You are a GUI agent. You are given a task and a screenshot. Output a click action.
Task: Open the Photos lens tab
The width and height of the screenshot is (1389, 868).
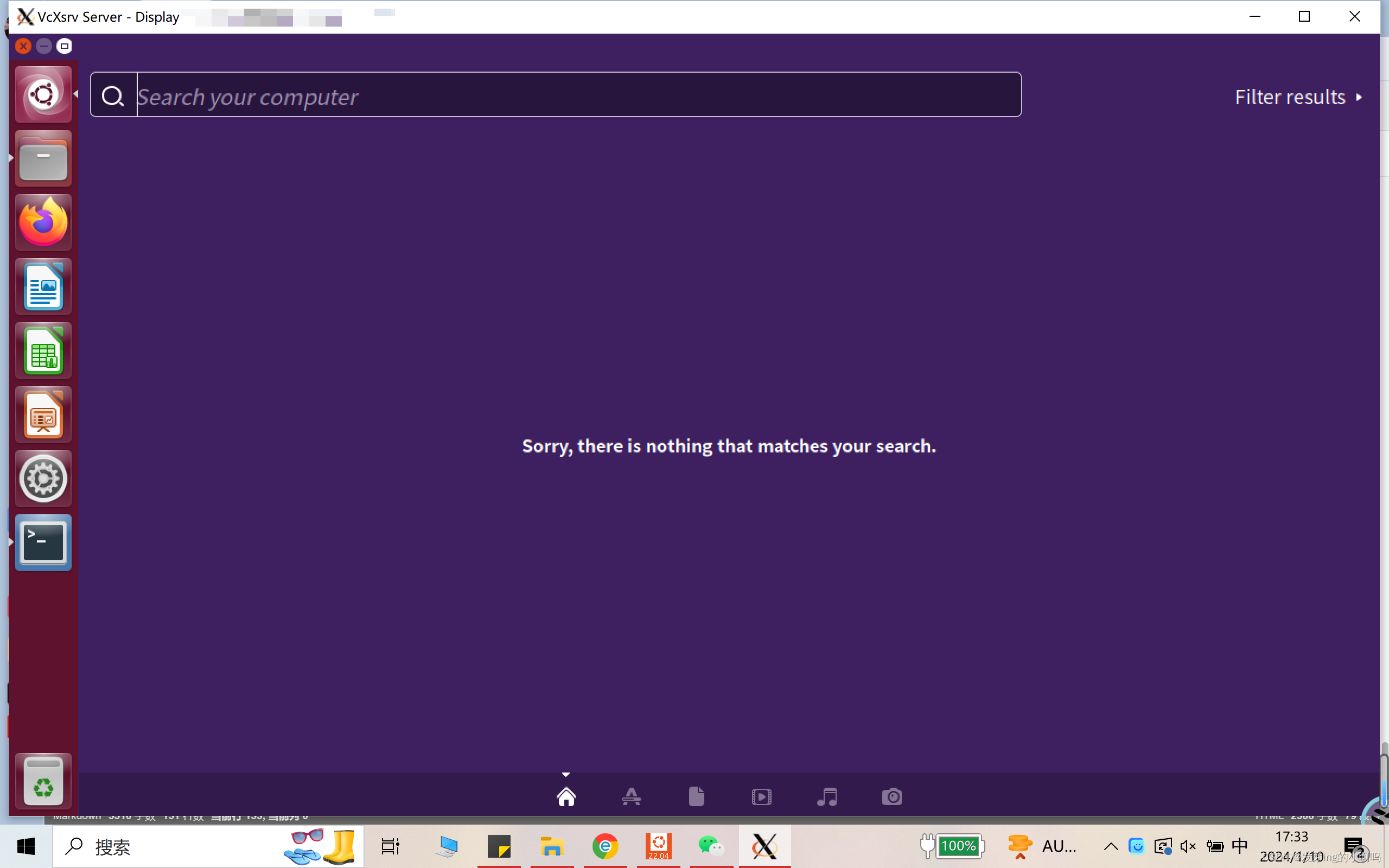(x=891, y=797)
